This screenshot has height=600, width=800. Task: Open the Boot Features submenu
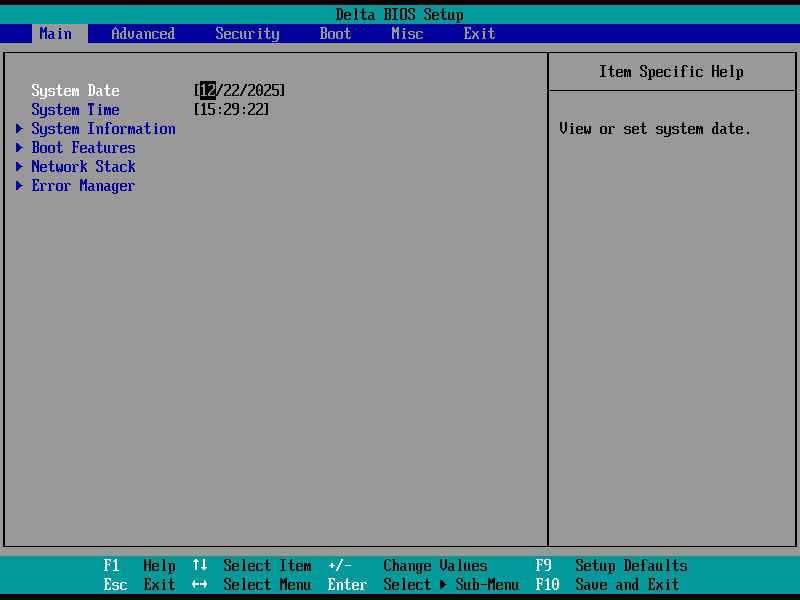[84, 147]
